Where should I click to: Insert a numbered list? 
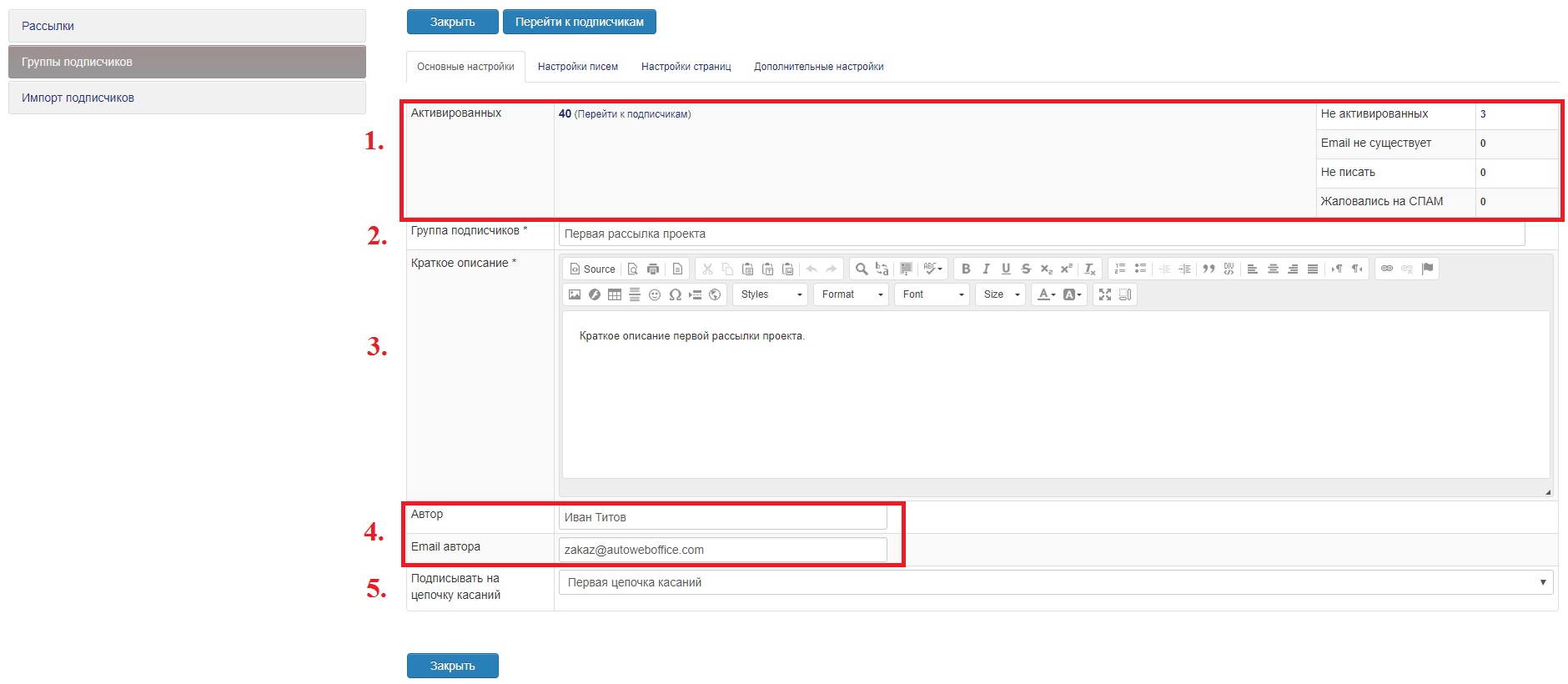pos(1120,269)
